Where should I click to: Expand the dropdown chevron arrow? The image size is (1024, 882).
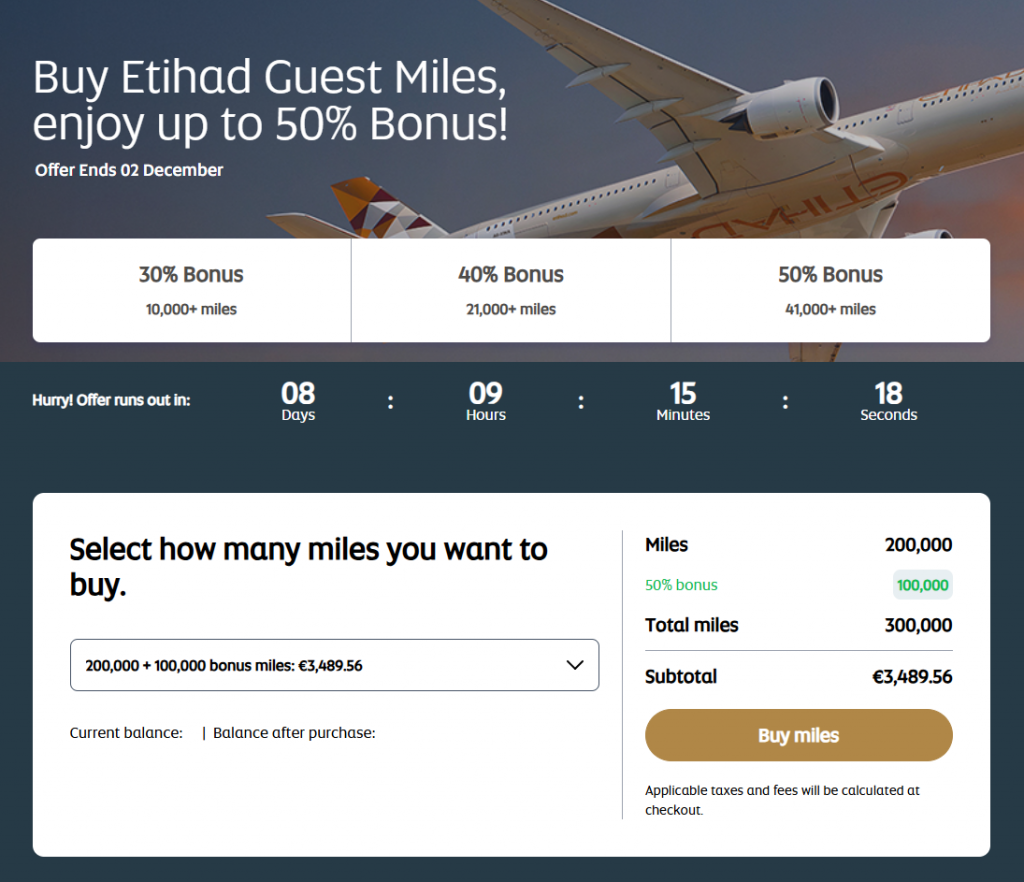point(574,664)
